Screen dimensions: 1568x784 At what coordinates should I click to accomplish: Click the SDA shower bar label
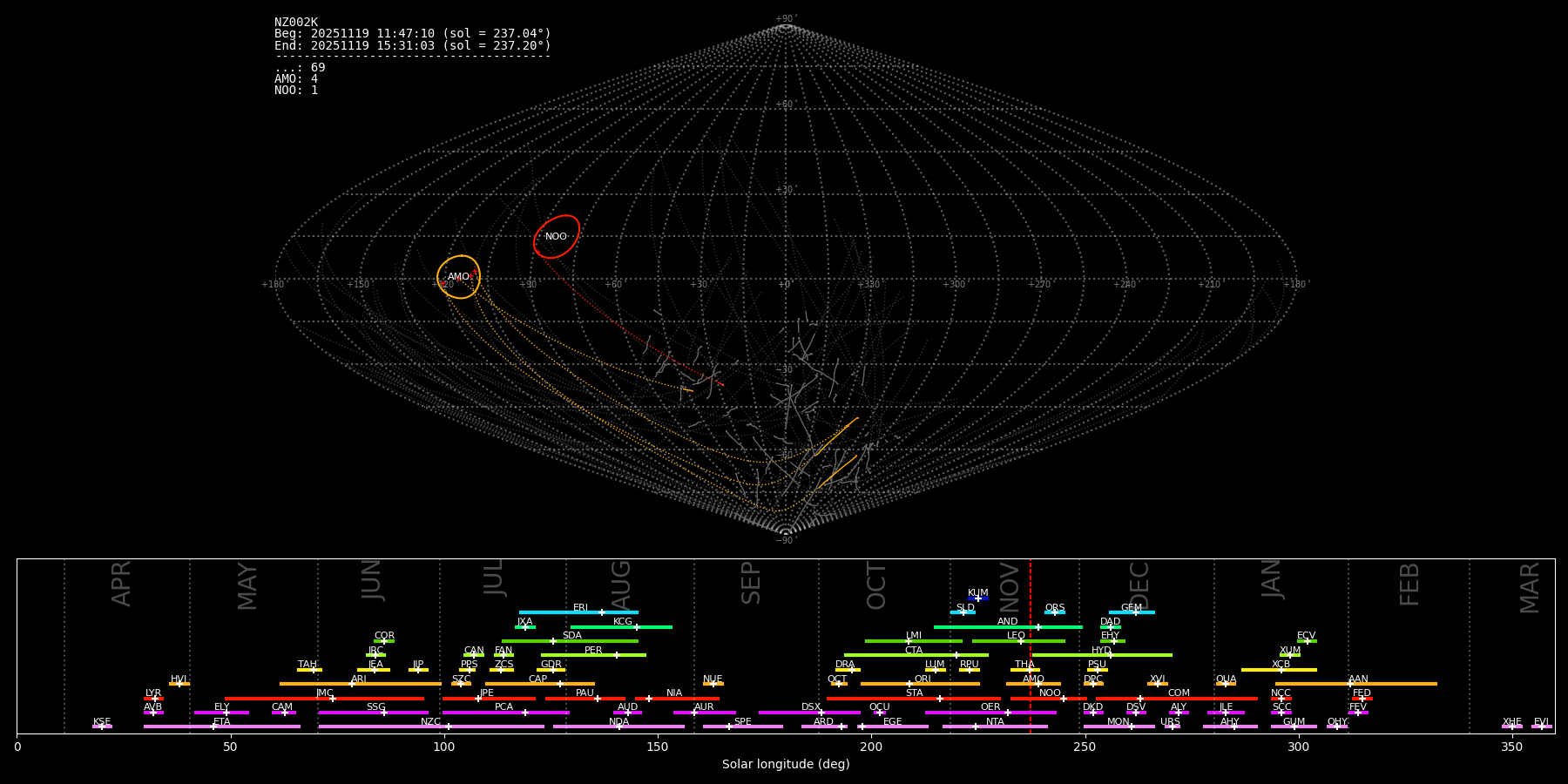(x=572, y=636)
